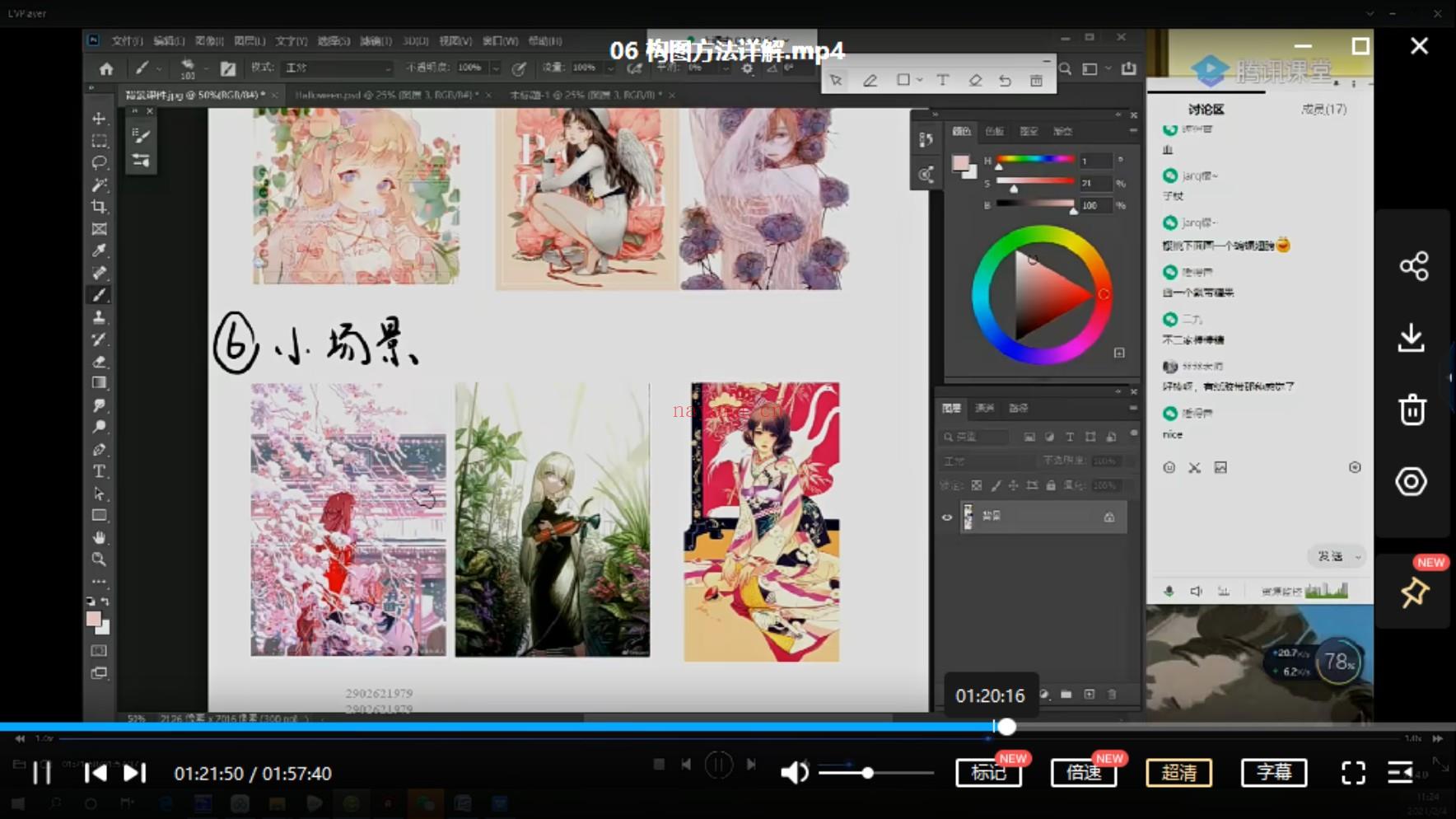This screenshot has height=819, width=1456.
Task: Switch to the 通道 channels tab
Action: pos(984,408)
